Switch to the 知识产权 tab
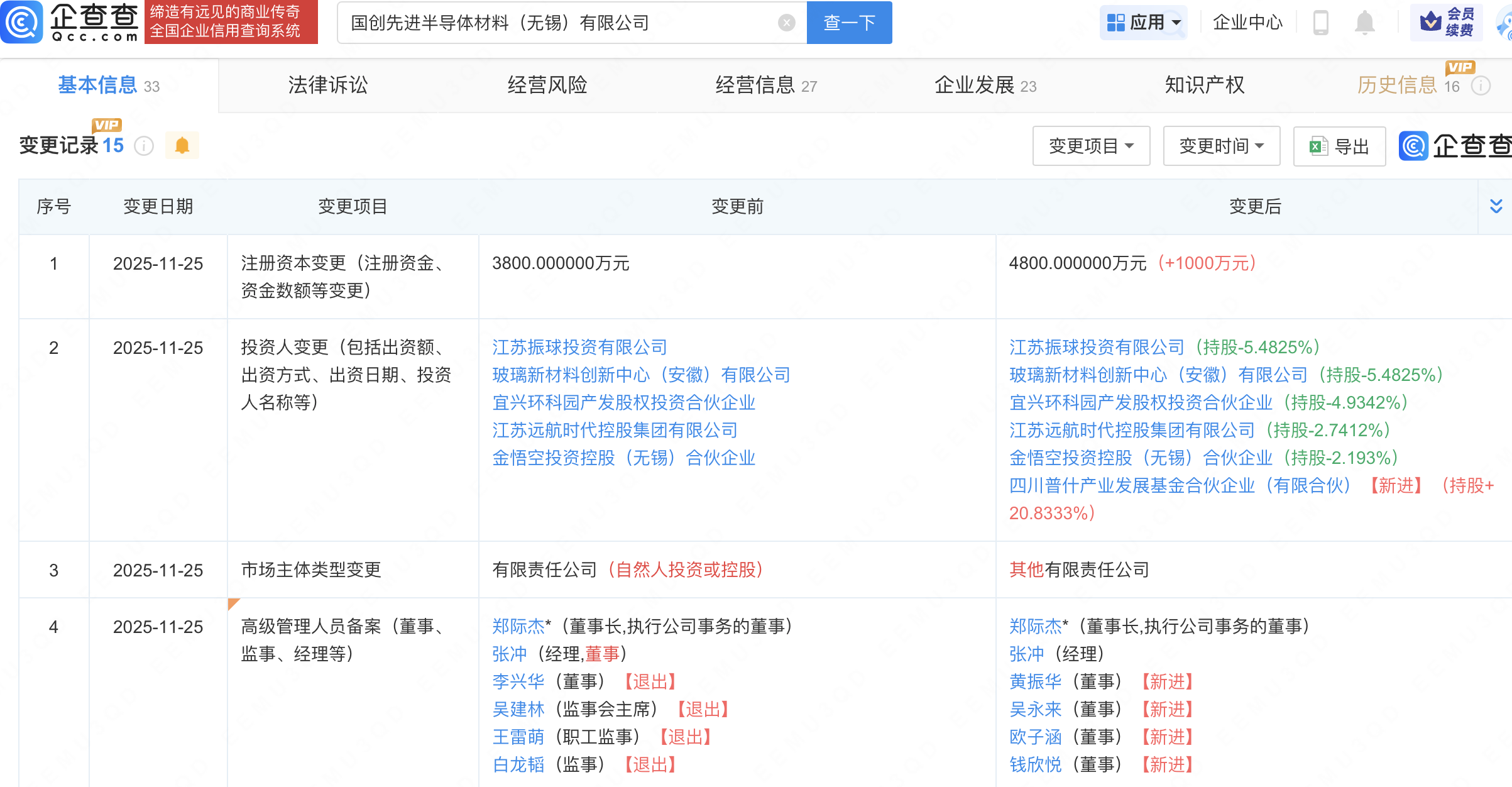This screenshot has width=1512, height=787. [x=1204, y=85]
